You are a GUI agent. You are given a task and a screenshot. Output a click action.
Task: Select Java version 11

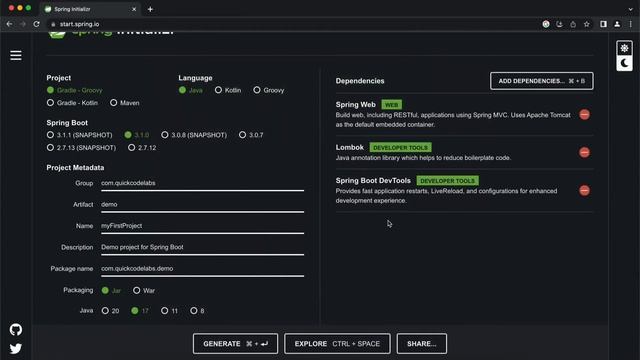169,311
